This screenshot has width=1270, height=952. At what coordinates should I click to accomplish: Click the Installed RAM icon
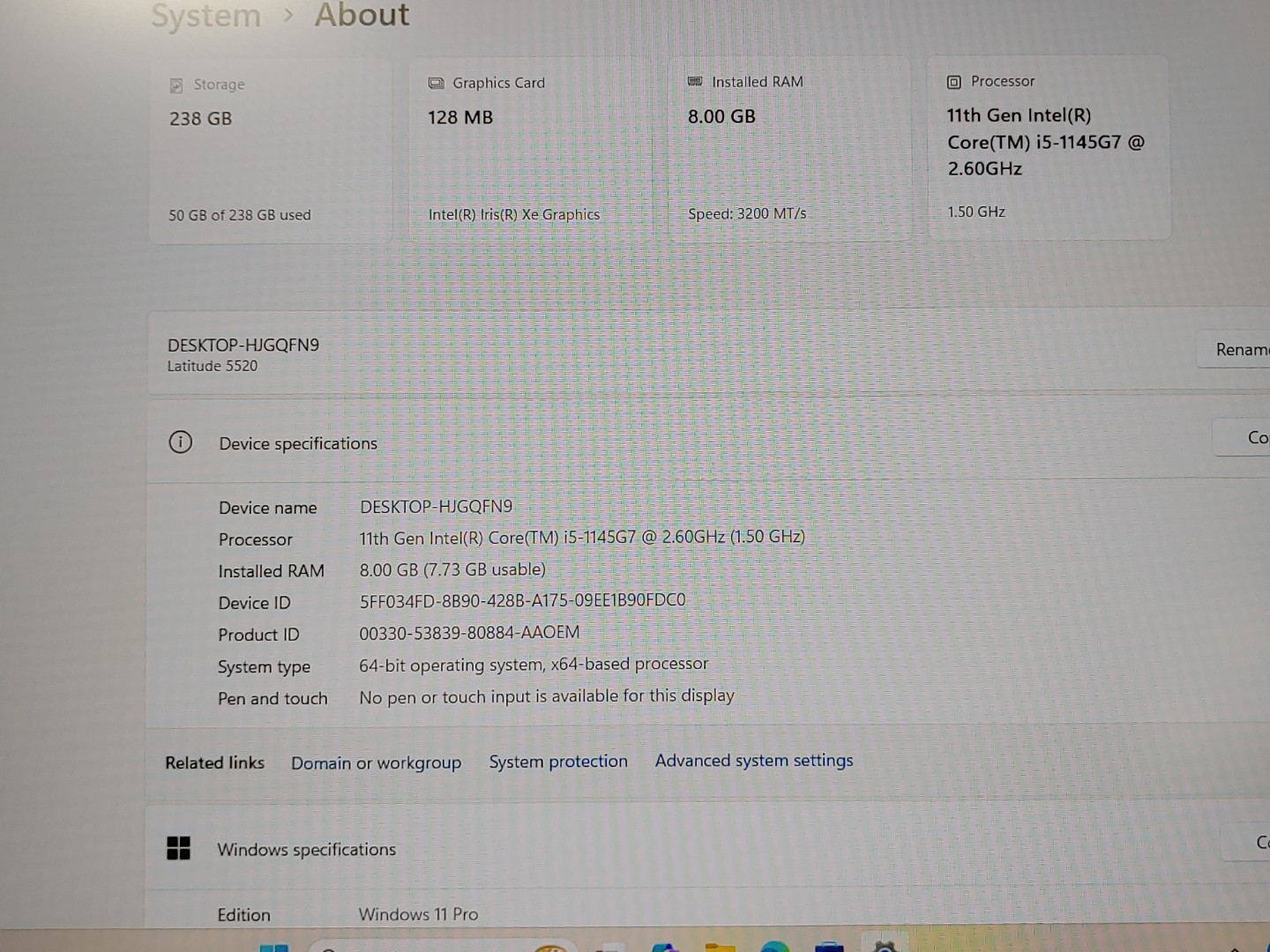click(696, 81)
